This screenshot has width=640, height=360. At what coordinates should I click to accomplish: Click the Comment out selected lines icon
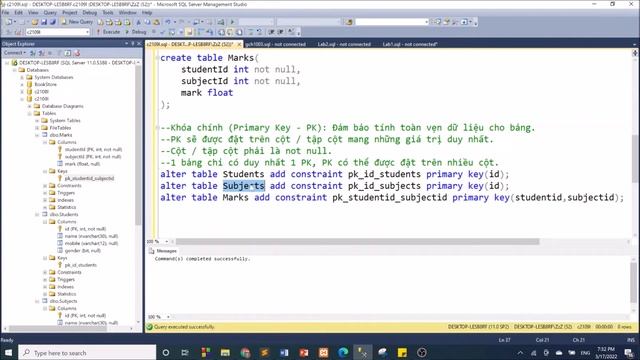(251, 32)
